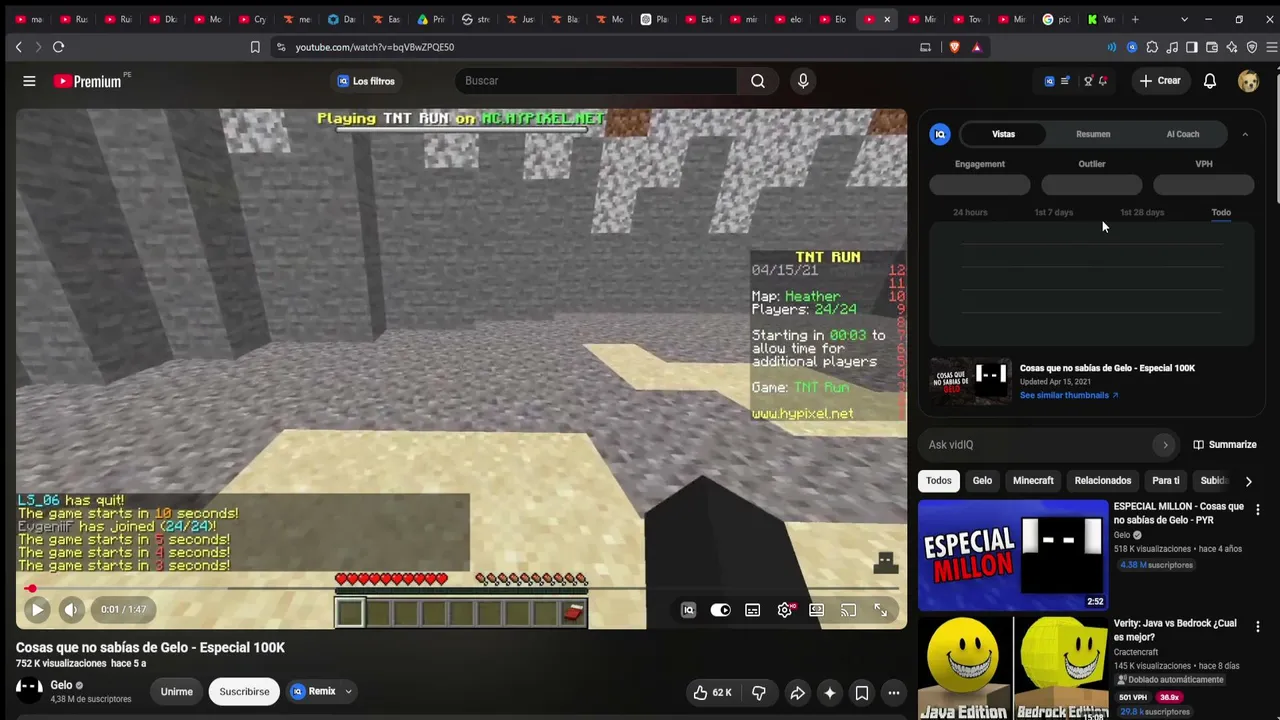Click the Unirme join button
The width and height of the screenshot is (1280, 720).
tap(177, 692)
